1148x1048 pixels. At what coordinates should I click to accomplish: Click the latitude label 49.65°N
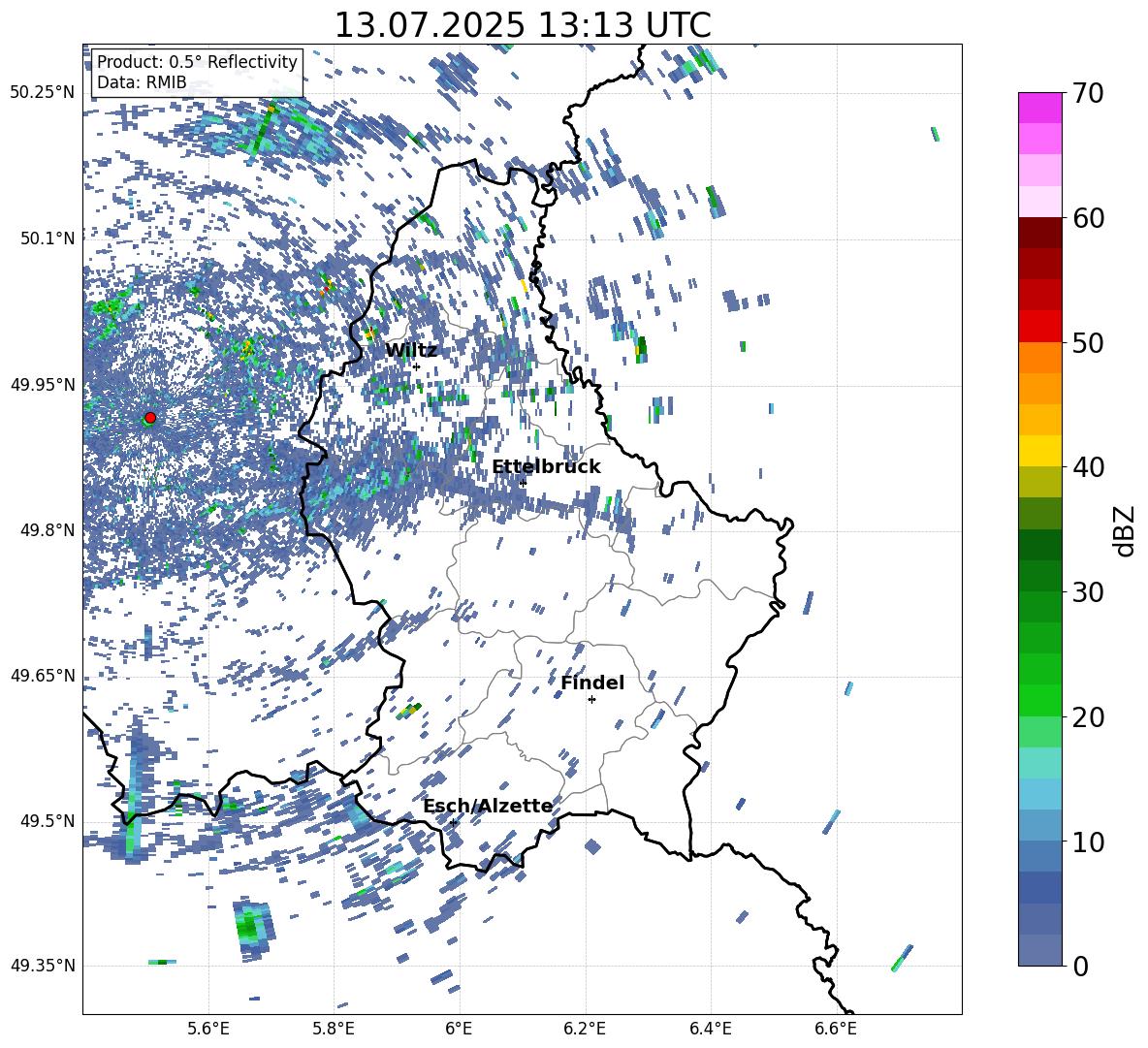(43, 676)
